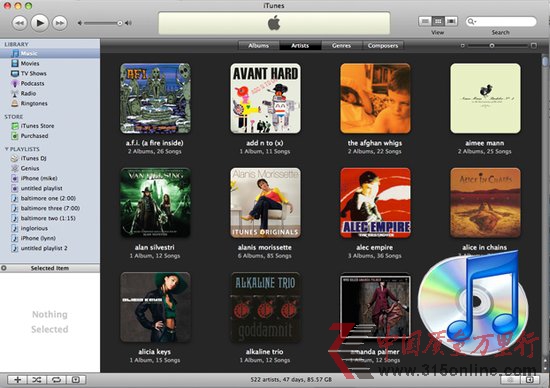This screenshot has height=388, width=550.
Task: Select iPhone (lynn) playlist
Action: click(50, 238)
